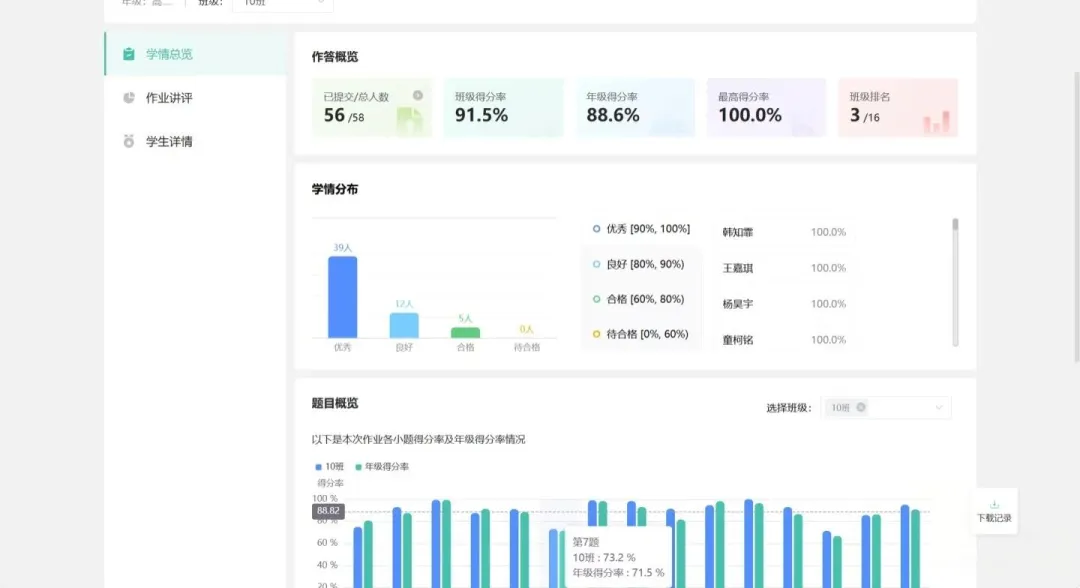
Task: Remove the 10班 tag in 选择班级
Action: point(861,408)
